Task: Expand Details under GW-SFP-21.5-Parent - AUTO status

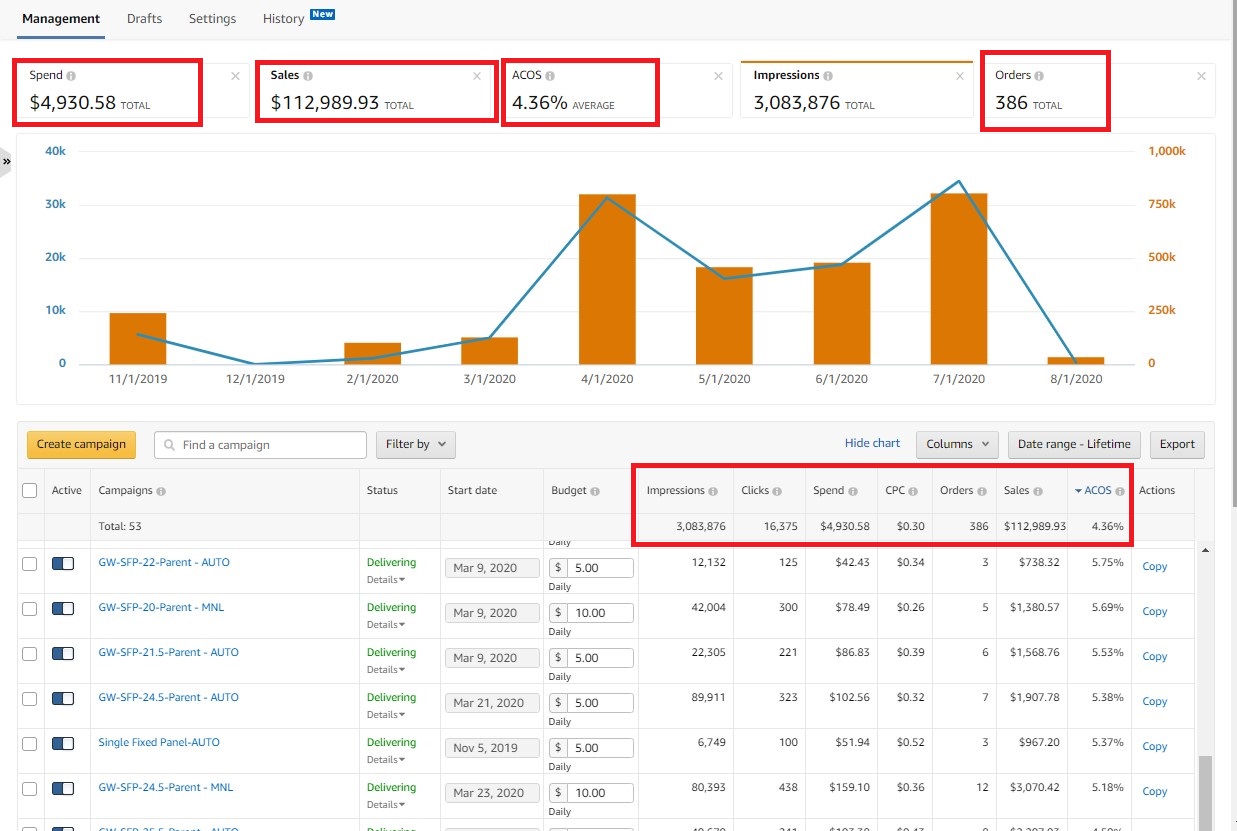Action: coord(385,670)
